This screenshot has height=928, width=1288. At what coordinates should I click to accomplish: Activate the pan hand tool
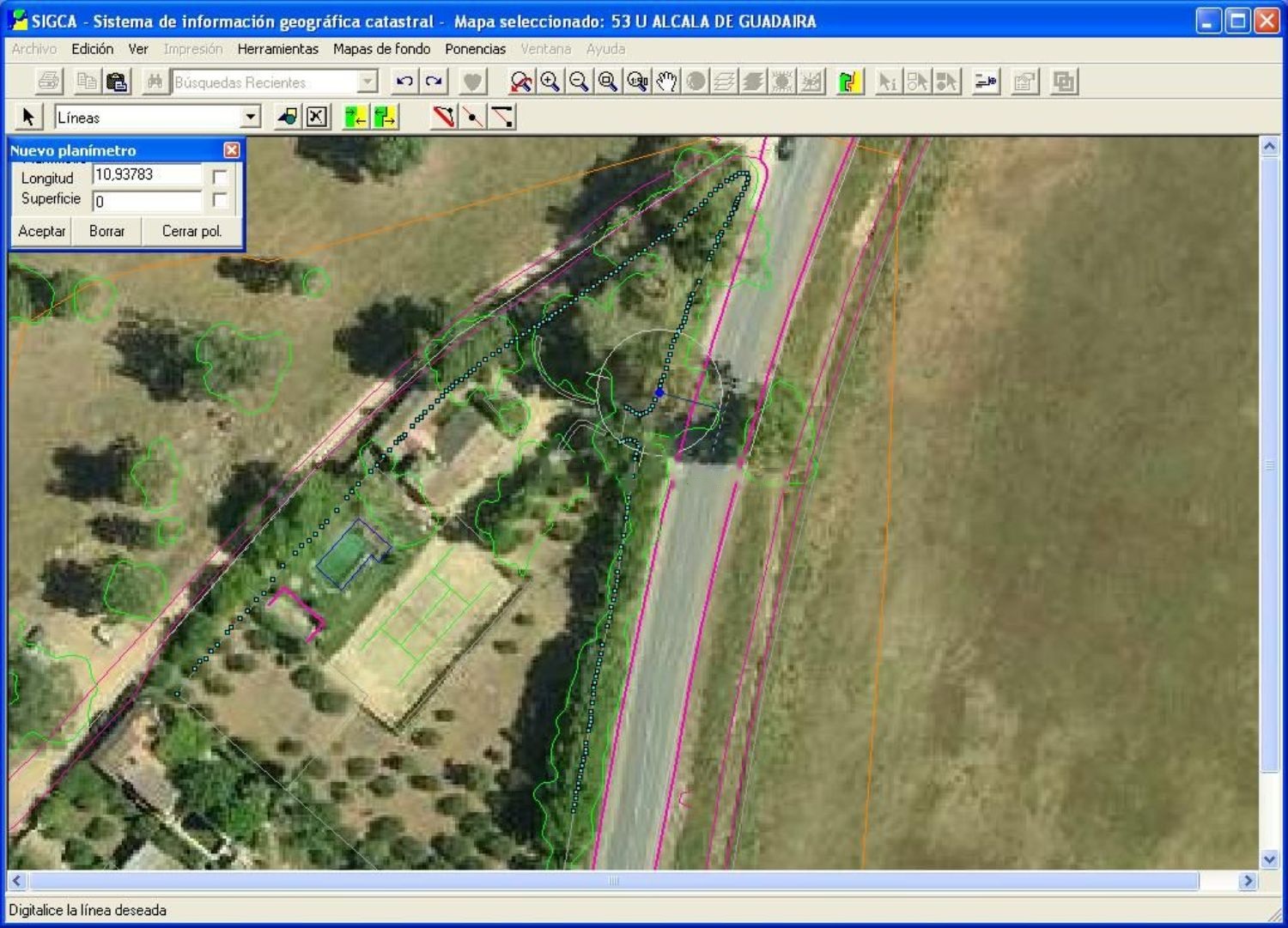667,82
